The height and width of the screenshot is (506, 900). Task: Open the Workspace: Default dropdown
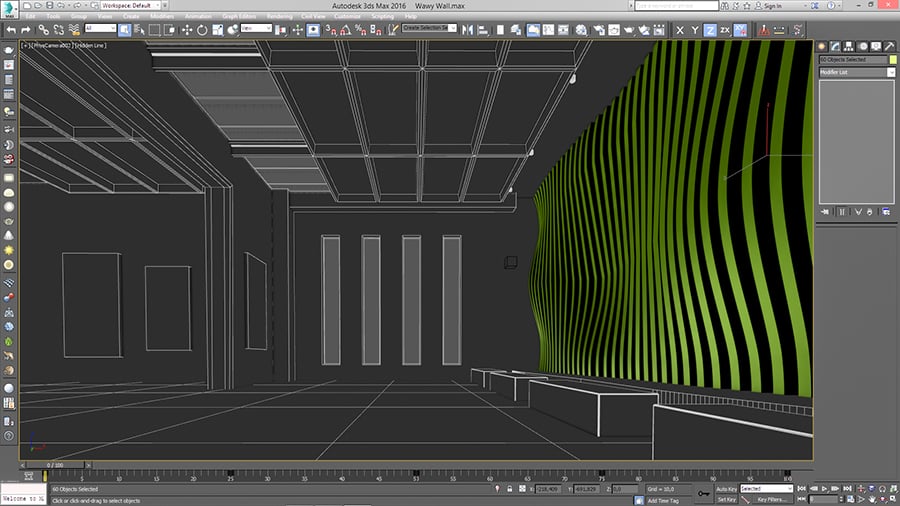130,5
